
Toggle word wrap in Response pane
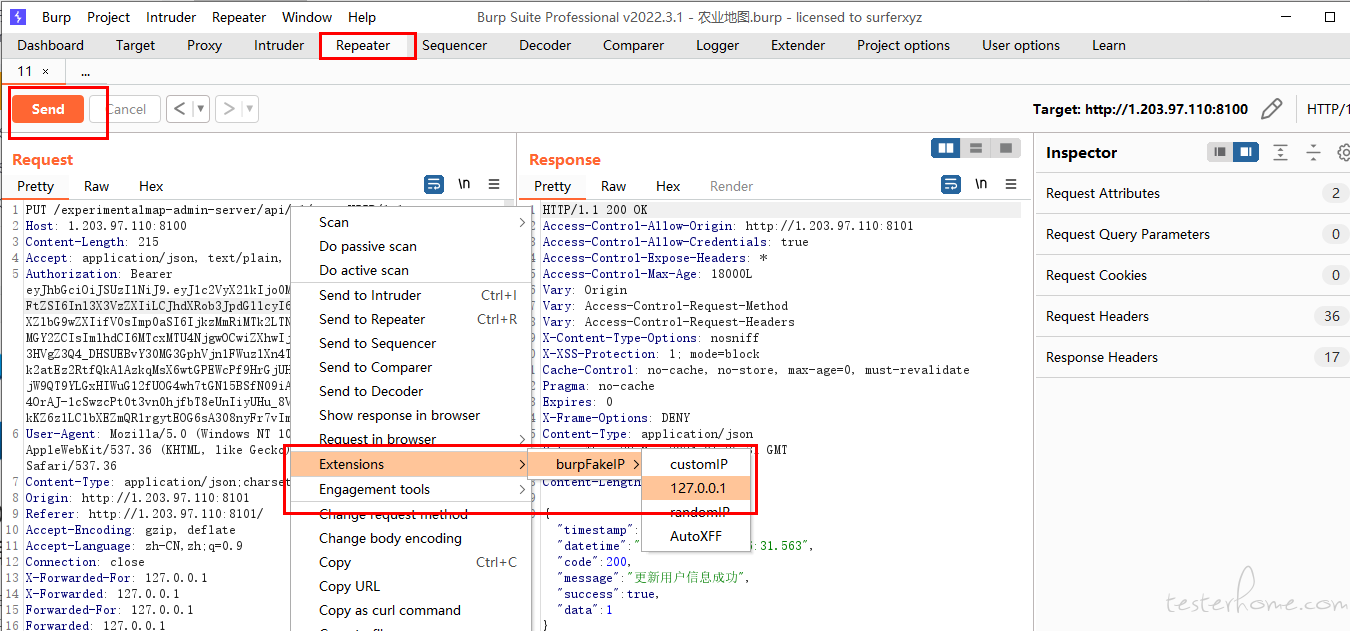pyautogui.click(x=951, y=185)
